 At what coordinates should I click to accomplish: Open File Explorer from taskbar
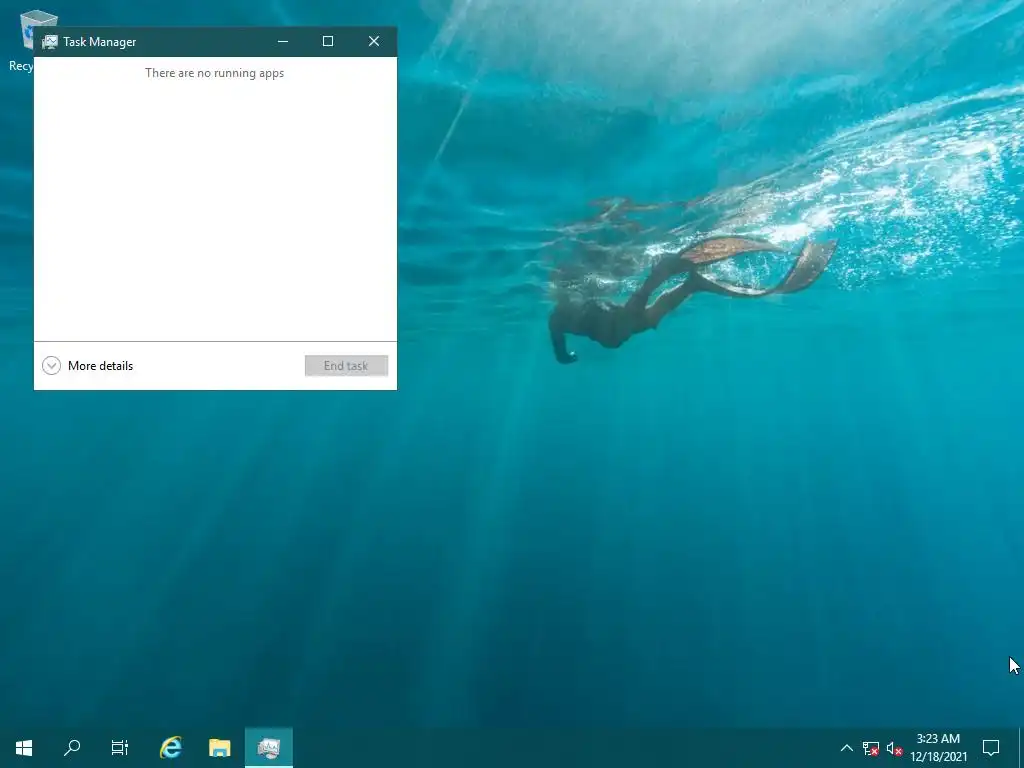coord(219,748)
